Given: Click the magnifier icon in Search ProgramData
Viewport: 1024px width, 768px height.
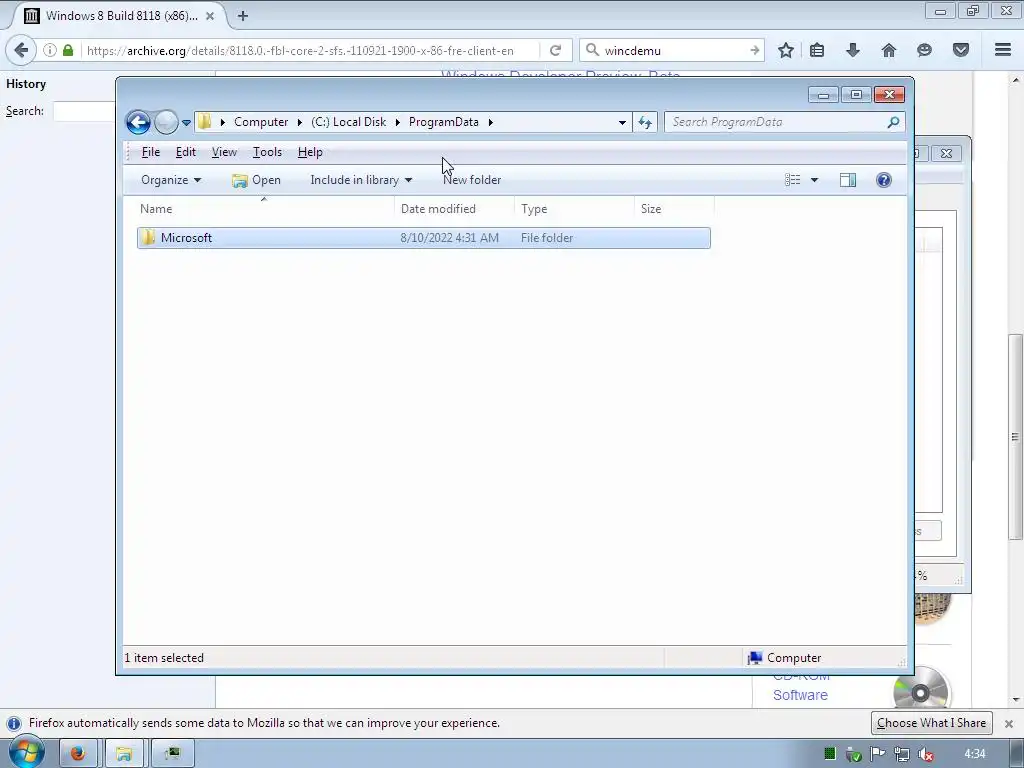Looking at the screenshot, I should [893, 122].
